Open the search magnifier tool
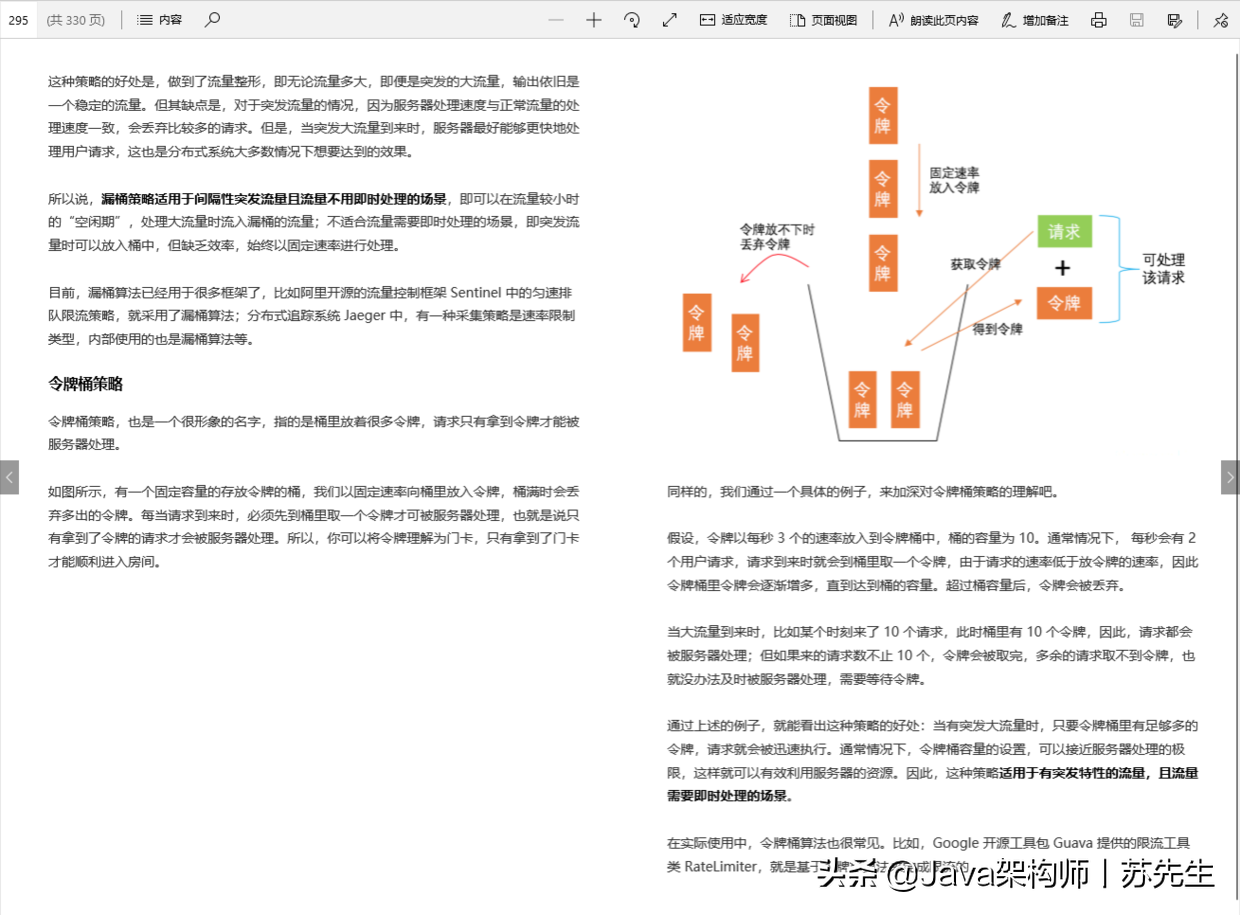 [x=212, y=20]
